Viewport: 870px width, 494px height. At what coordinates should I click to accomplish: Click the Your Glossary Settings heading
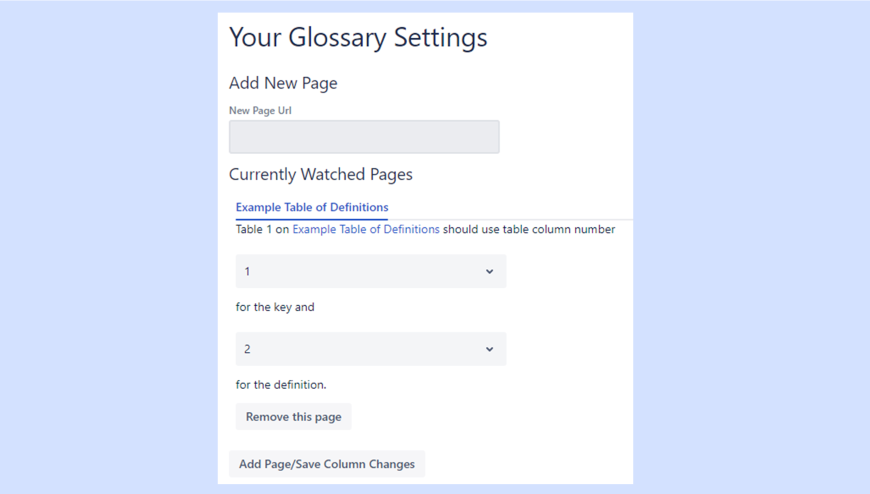point(358,38)
